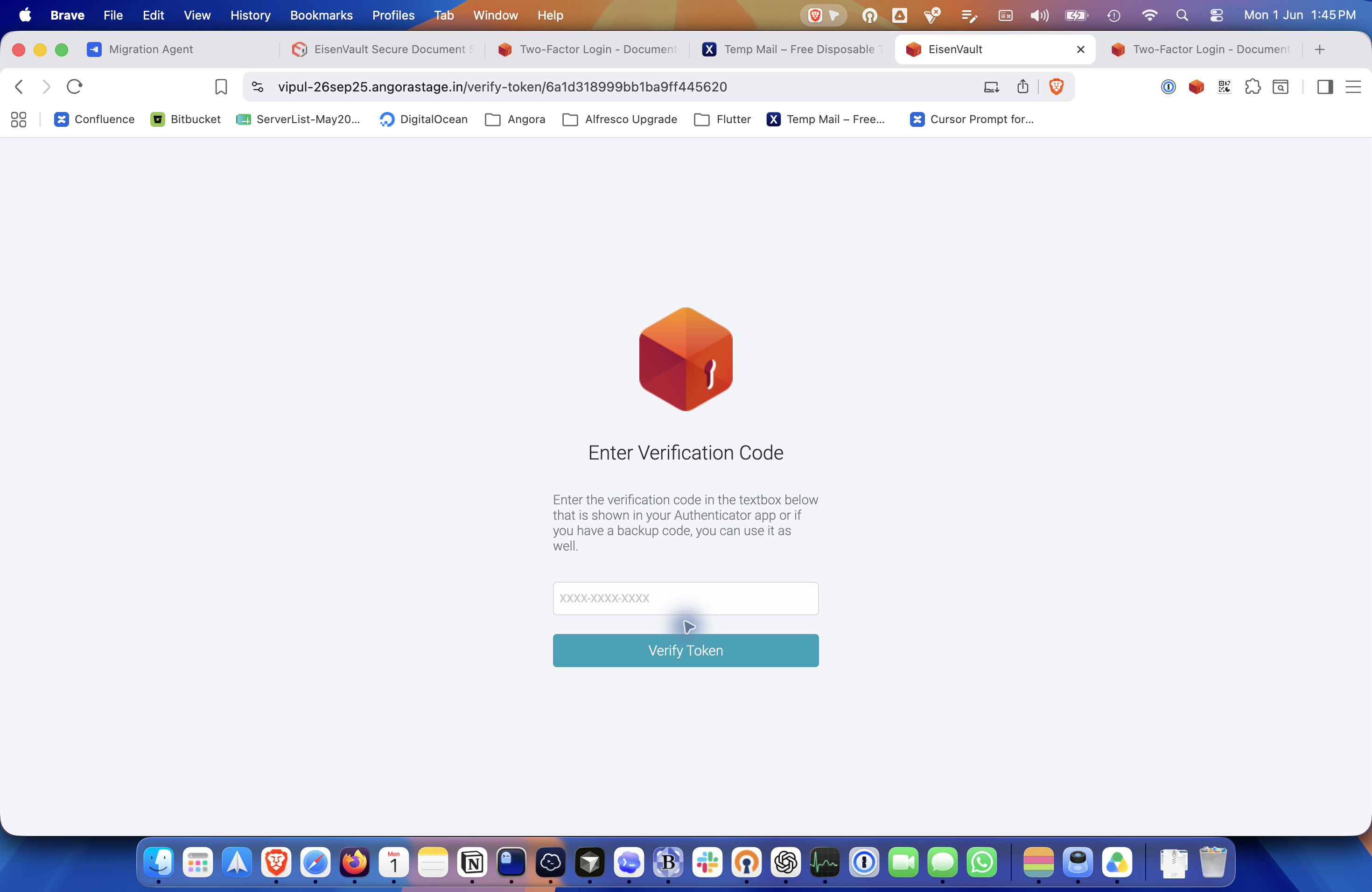Screen dimensions: 1372x892
Task: Toggle the browser sidebar panel
Action: [1325, 87]
